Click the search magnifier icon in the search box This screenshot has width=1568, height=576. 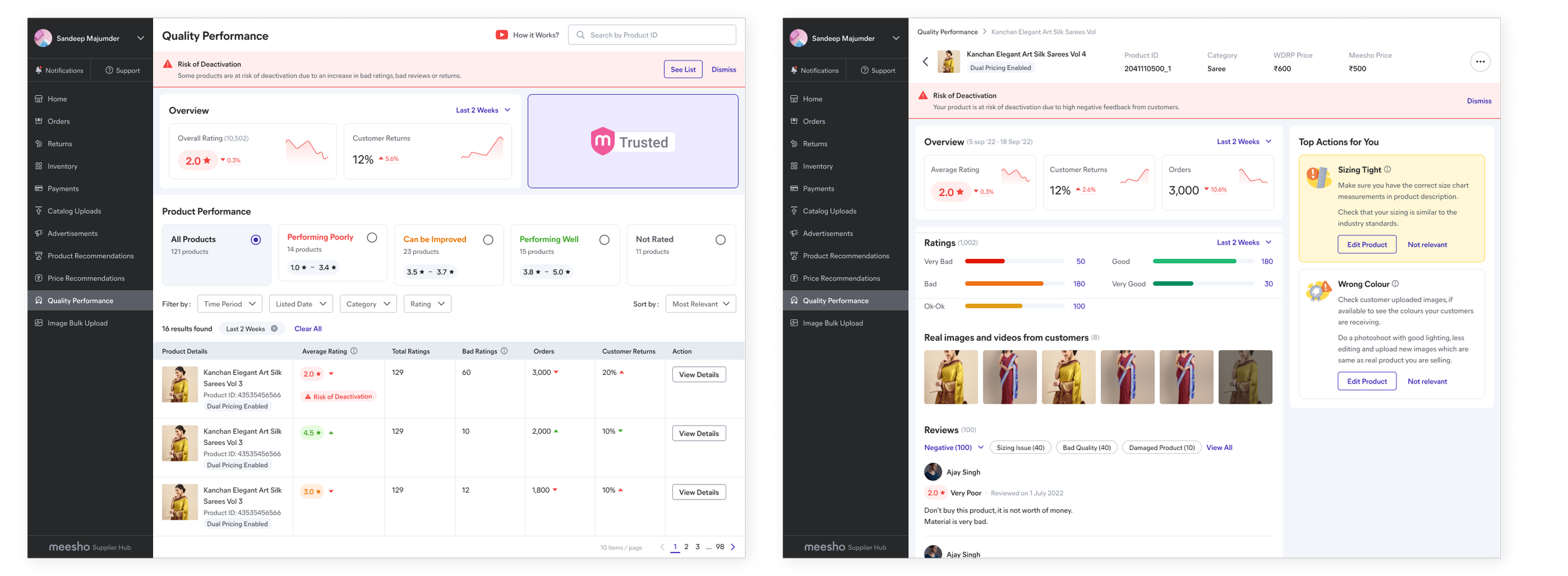[580, 35]
